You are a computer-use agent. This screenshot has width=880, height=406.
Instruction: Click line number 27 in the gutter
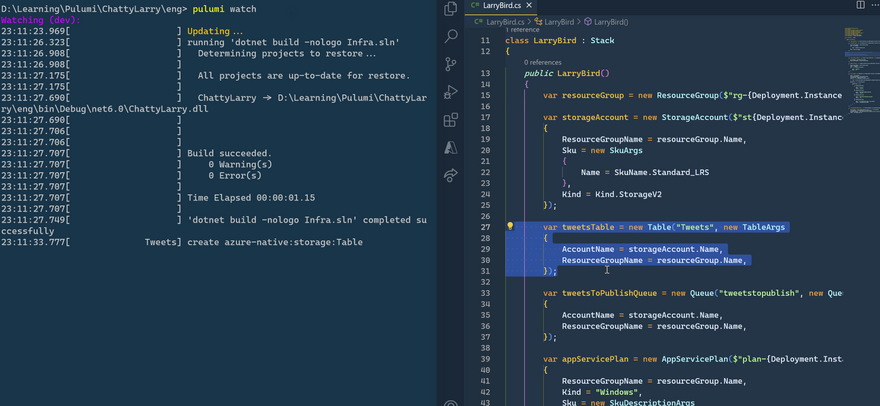(485, 227)
